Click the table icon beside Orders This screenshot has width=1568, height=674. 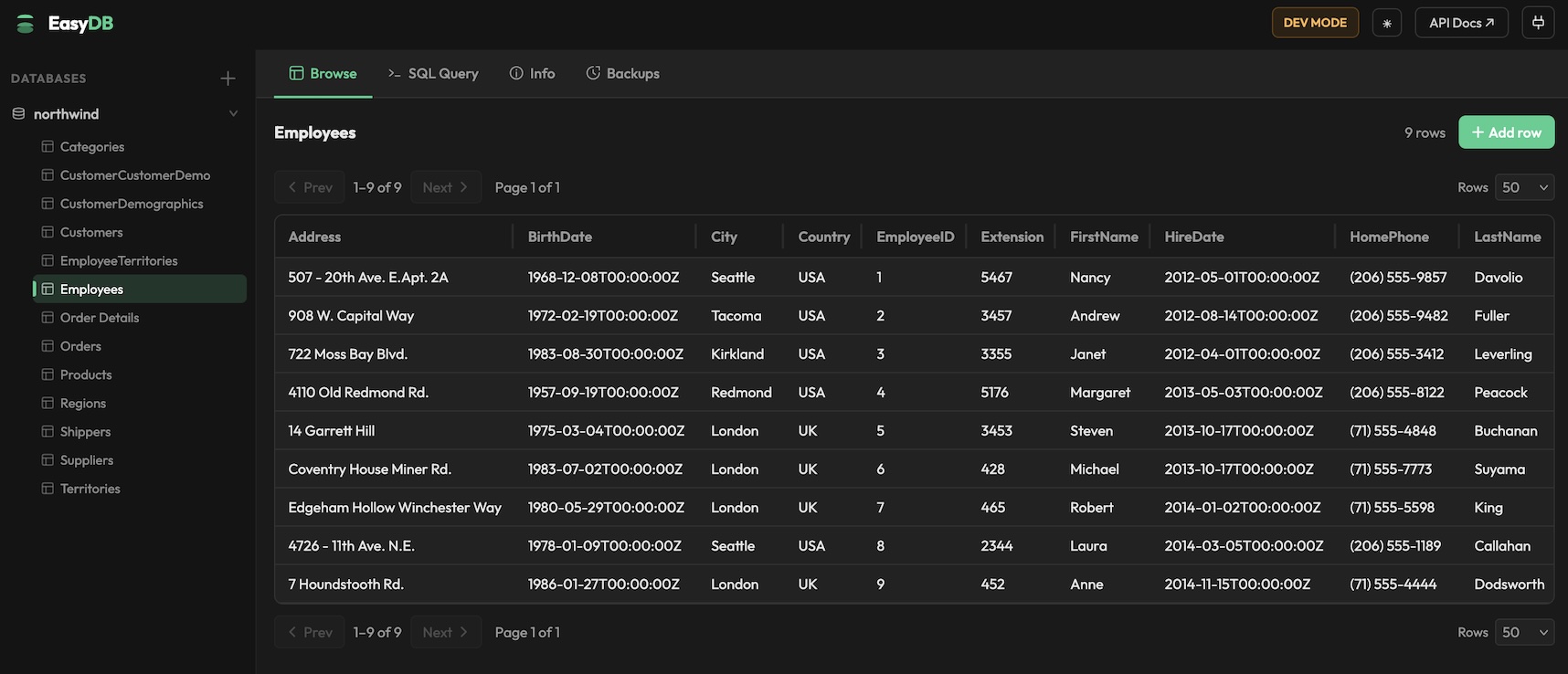(48, 346)
